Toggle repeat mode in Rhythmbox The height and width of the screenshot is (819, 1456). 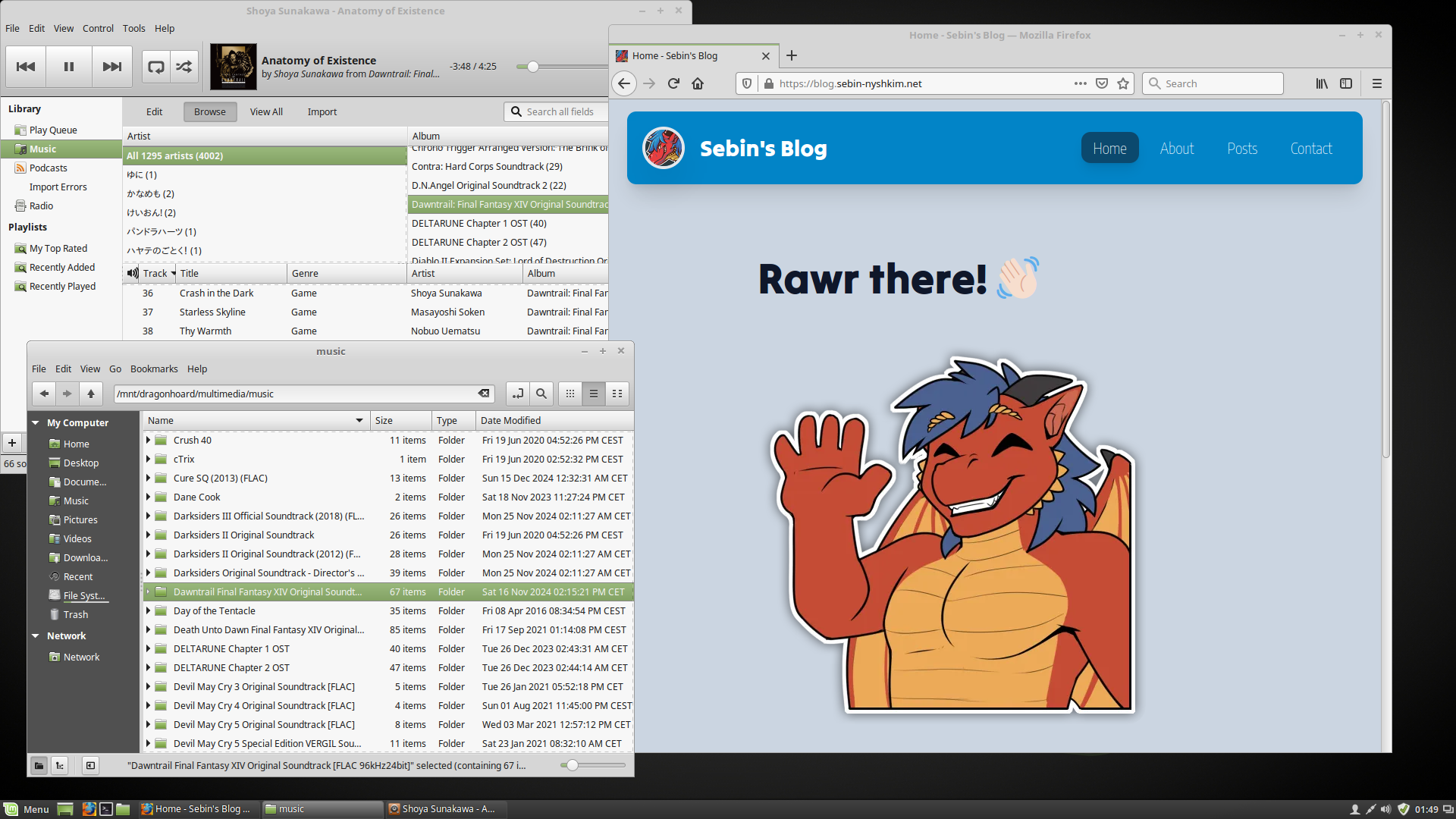coord(156,67)
